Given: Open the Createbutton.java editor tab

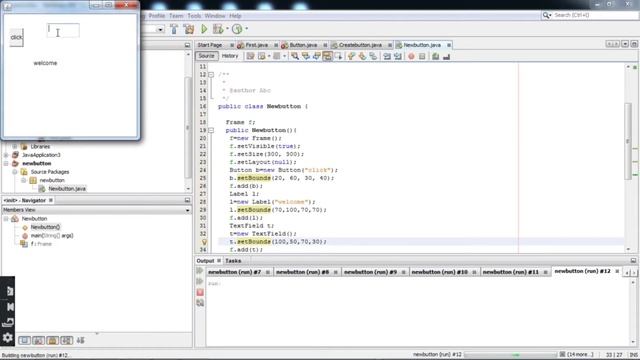Looking at the screenshot, I should (x=360, y=45).
